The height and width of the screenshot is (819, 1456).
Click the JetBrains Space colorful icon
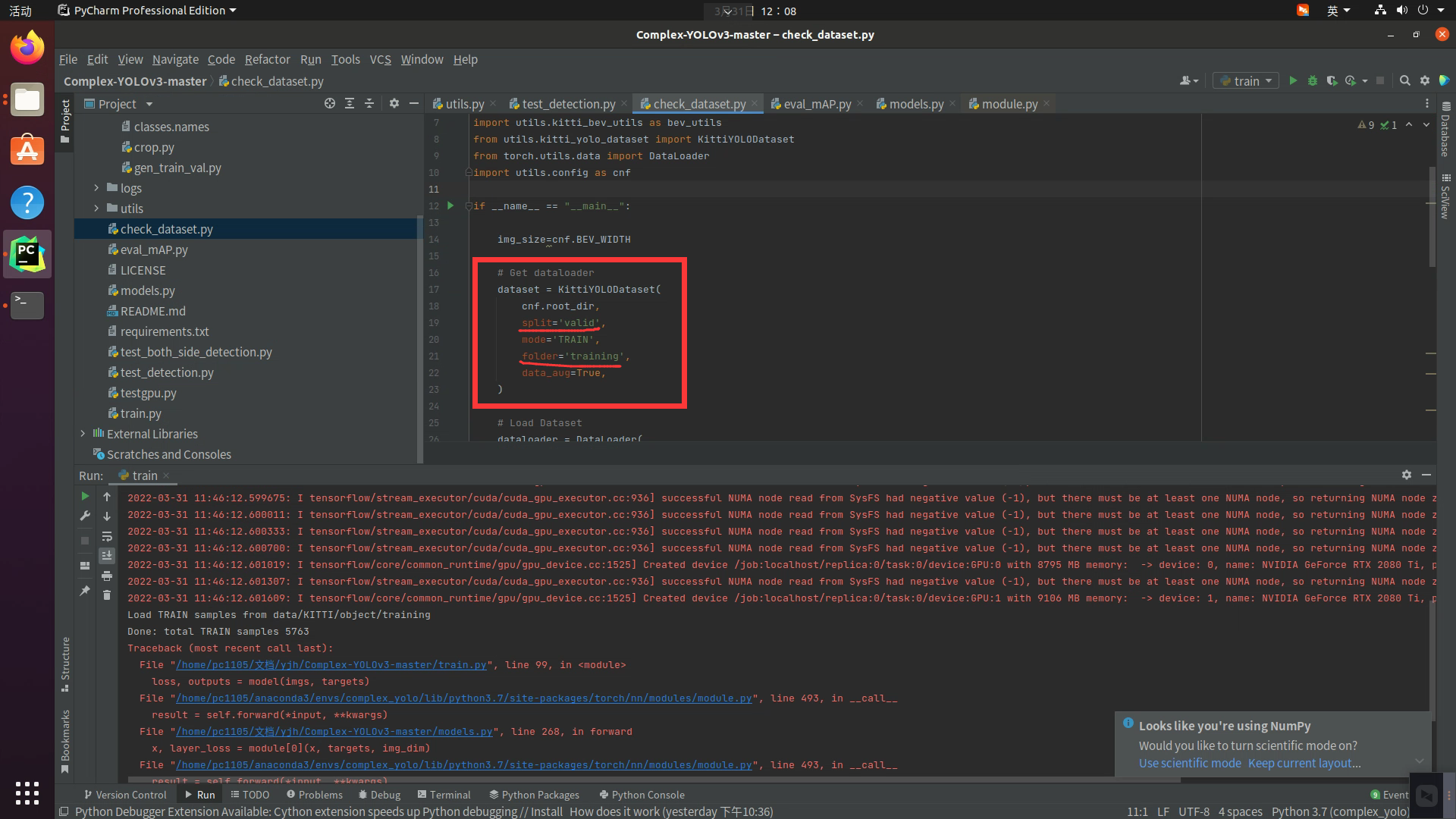1444,81
